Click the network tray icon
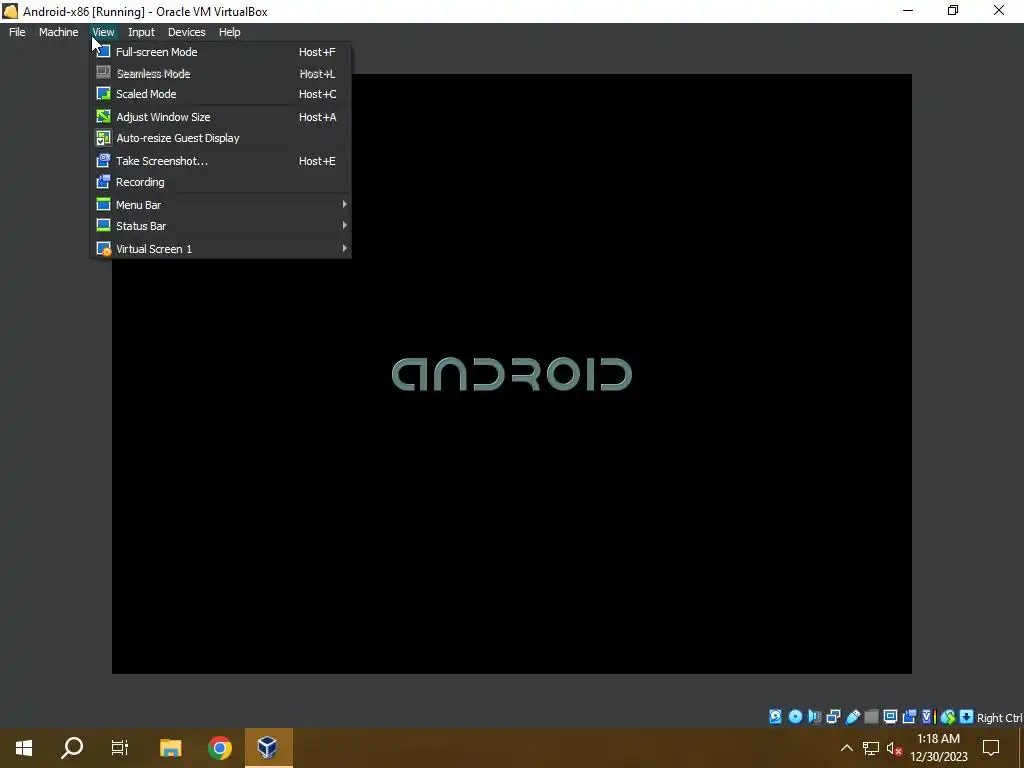1024x768 pixels. pos(871,748)
